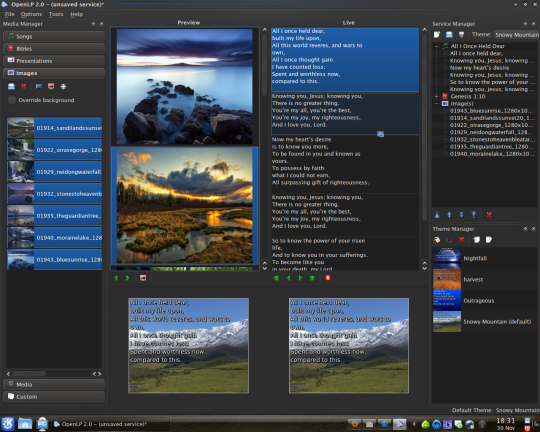Viewport: 540px width, 432px height.
Task: Move service item to bottom arrow
Action: click(474, 215)
